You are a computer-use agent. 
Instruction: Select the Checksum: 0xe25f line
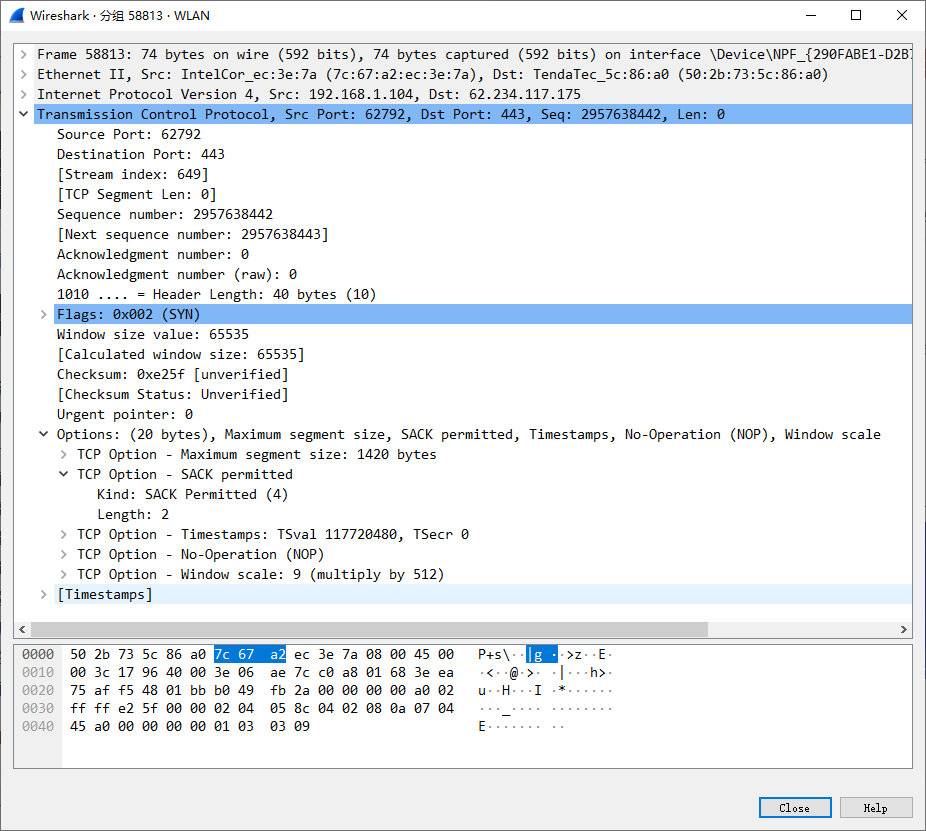172,374
